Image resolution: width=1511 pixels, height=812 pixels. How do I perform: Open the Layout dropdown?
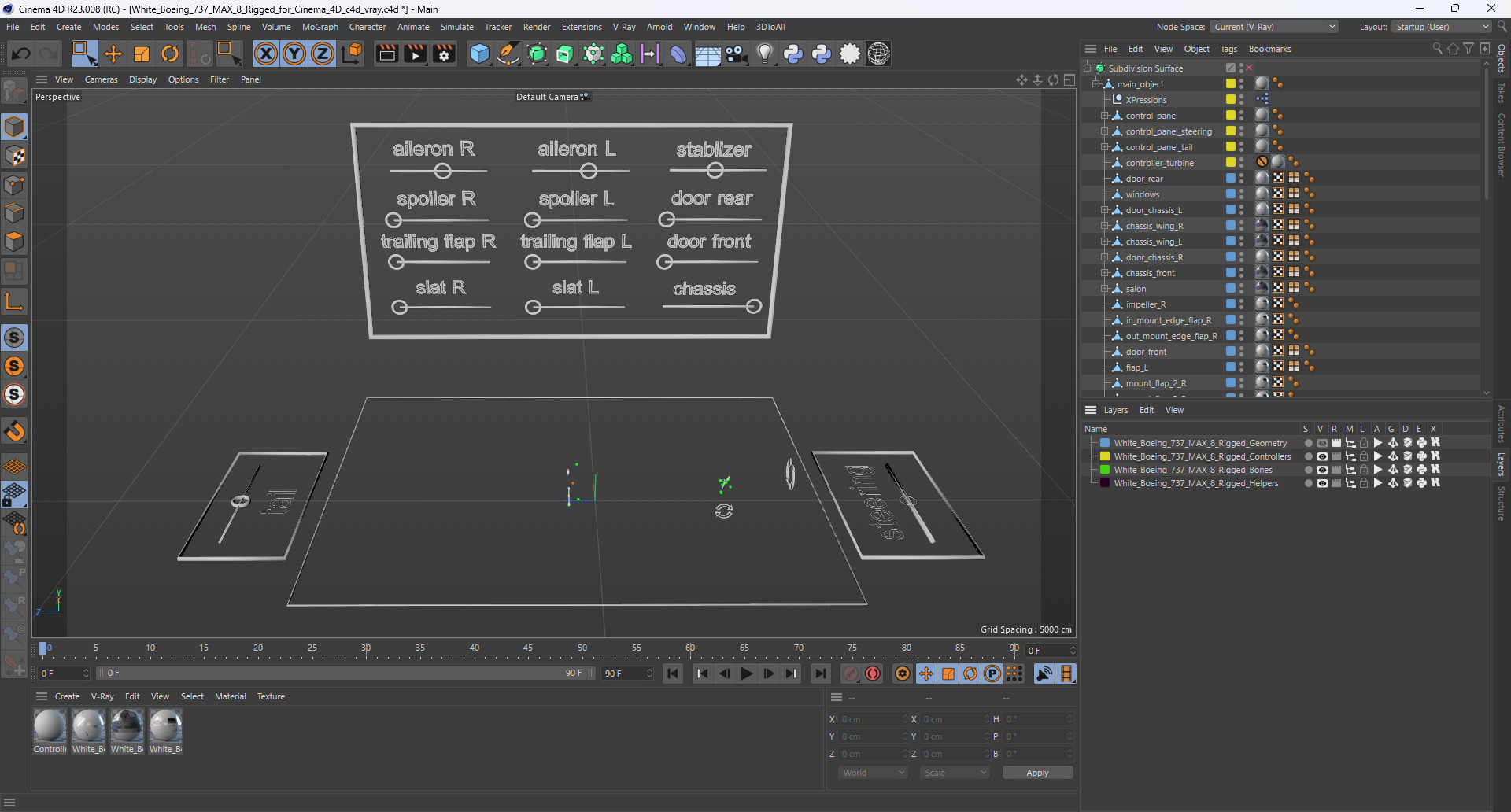click(1442, 27)
